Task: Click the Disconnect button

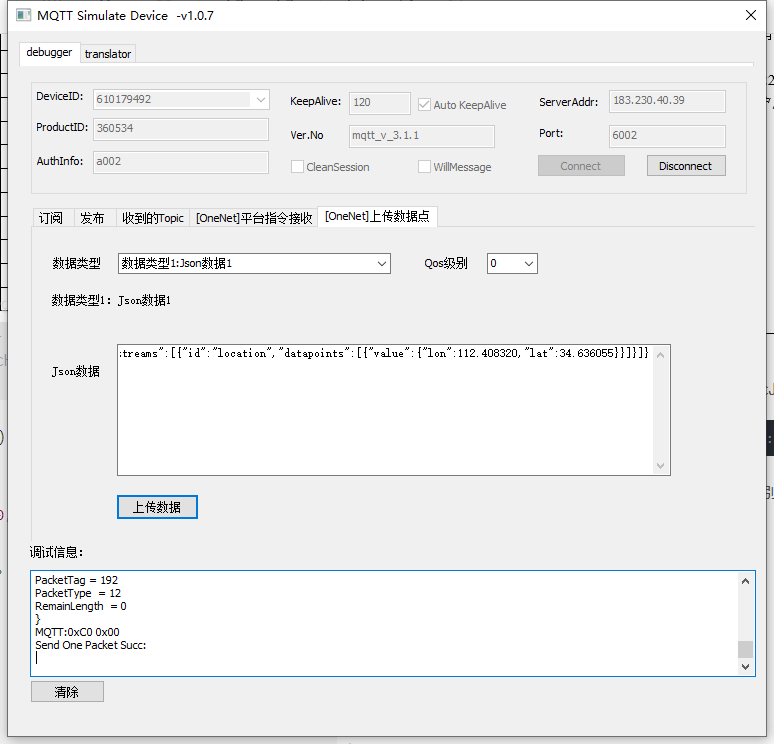Action: click(686, 166)
